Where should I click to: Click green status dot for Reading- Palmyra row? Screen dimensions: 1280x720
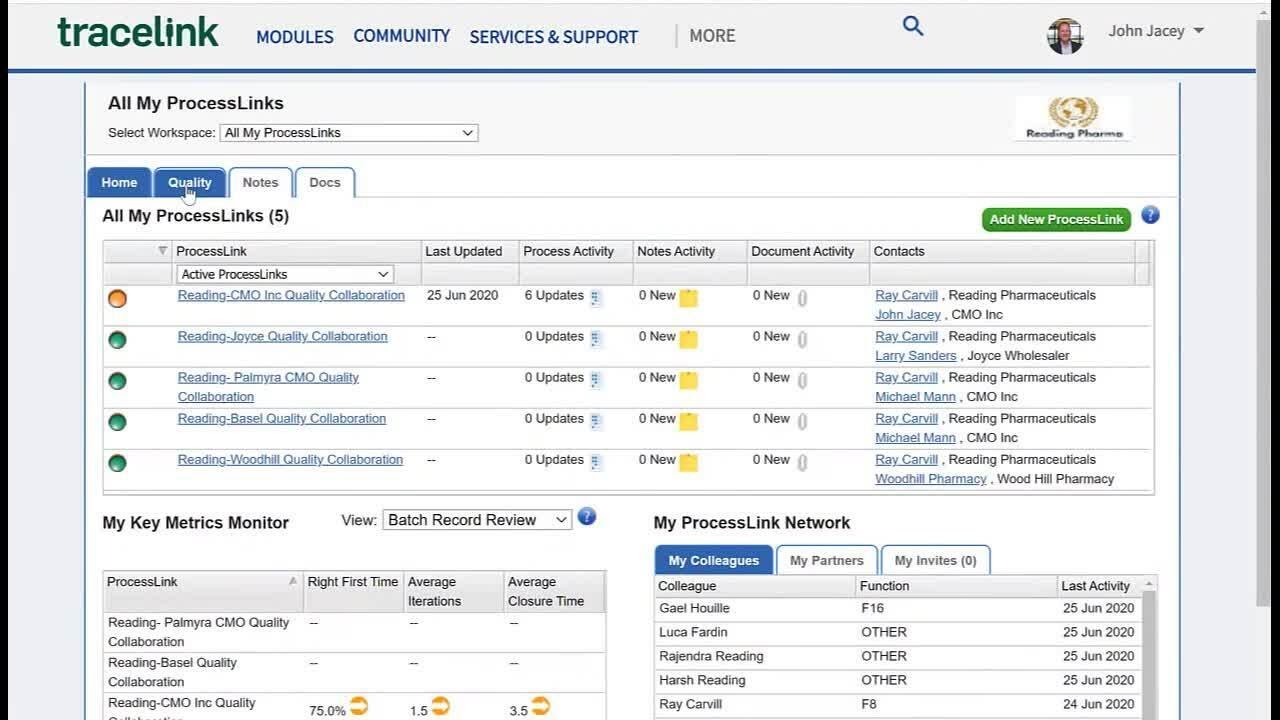click(x=117, y=381)
